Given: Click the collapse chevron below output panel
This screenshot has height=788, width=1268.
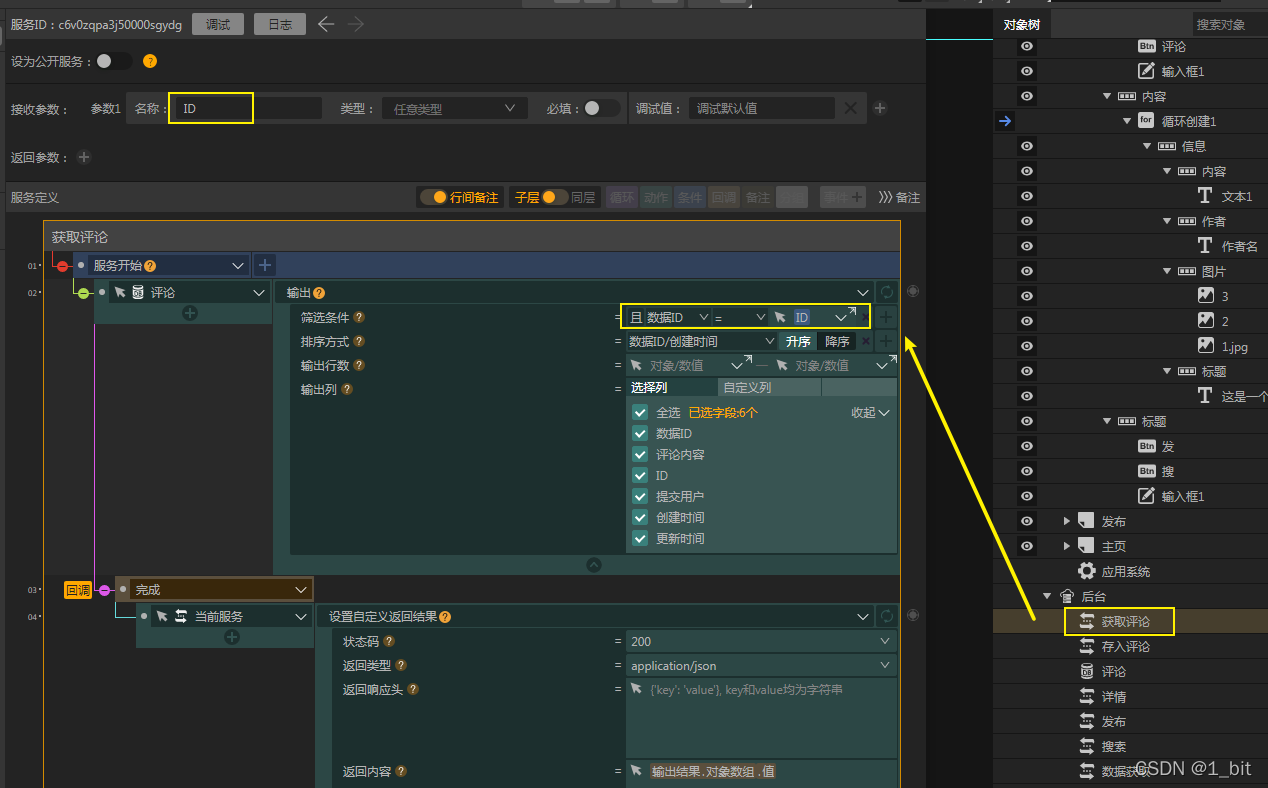Looking at the screenshot, I should [594, 564].
